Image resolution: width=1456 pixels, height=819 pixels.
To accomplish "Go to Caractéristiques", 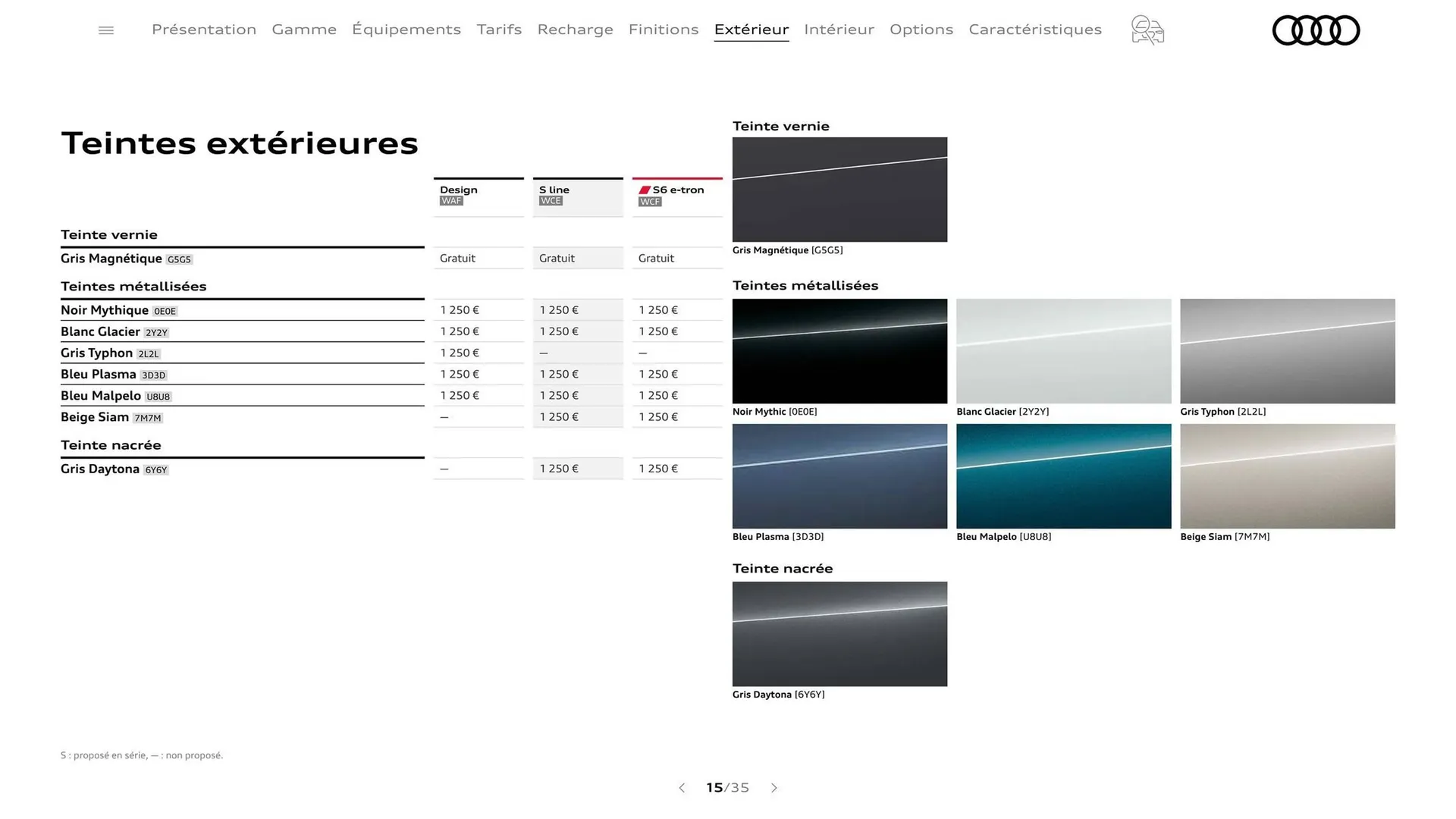I will (1035, 30).
